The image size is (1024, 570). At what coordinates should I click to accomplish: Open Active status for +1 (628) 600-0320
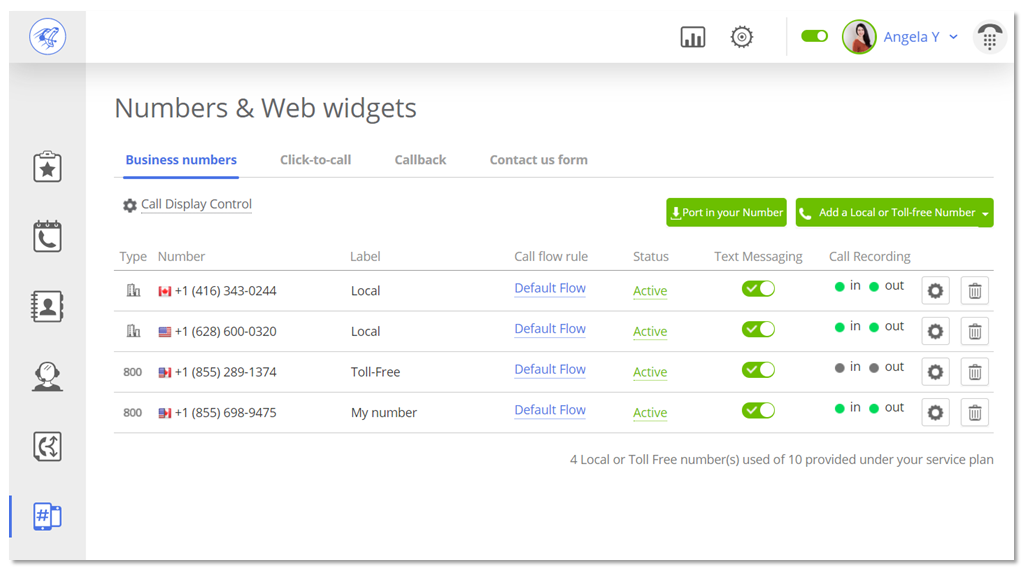click(x=650, y=332)
